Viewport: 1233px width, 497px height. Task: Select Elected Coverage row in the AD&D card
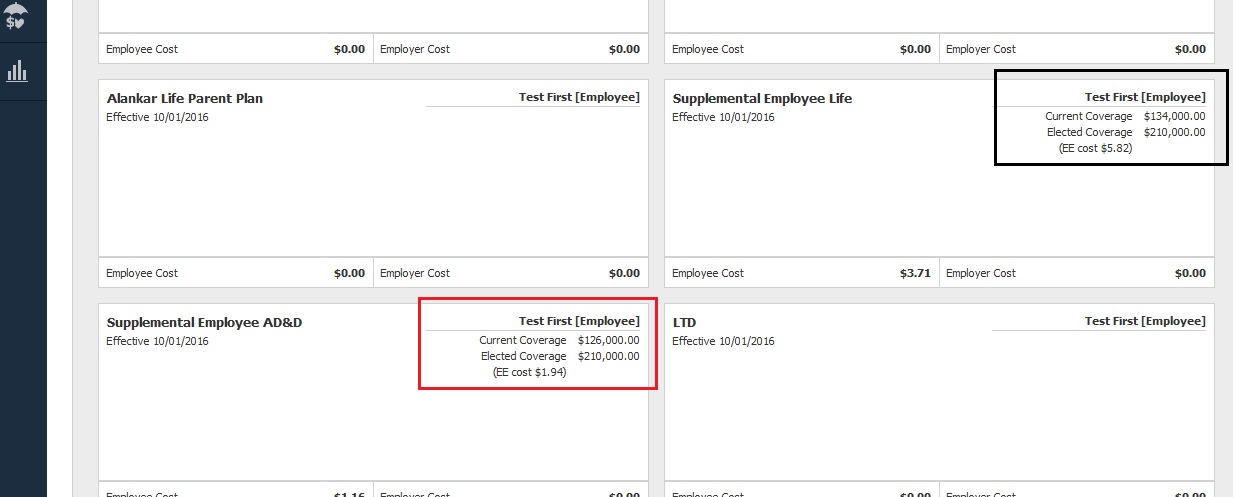pyautogui.click(x=559, y=356)
